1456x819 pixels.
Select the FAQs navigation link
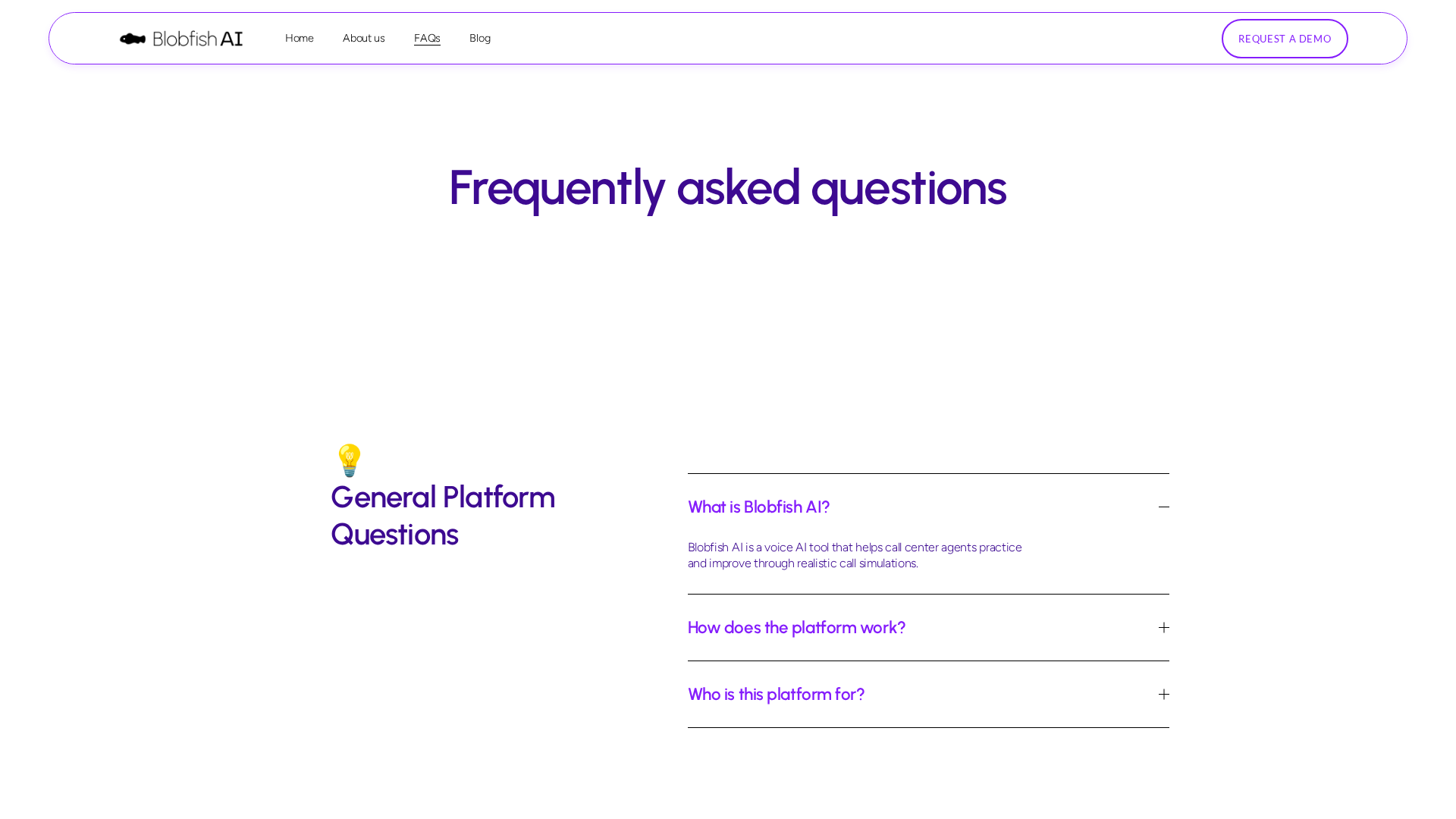click(x=427, y=38)
